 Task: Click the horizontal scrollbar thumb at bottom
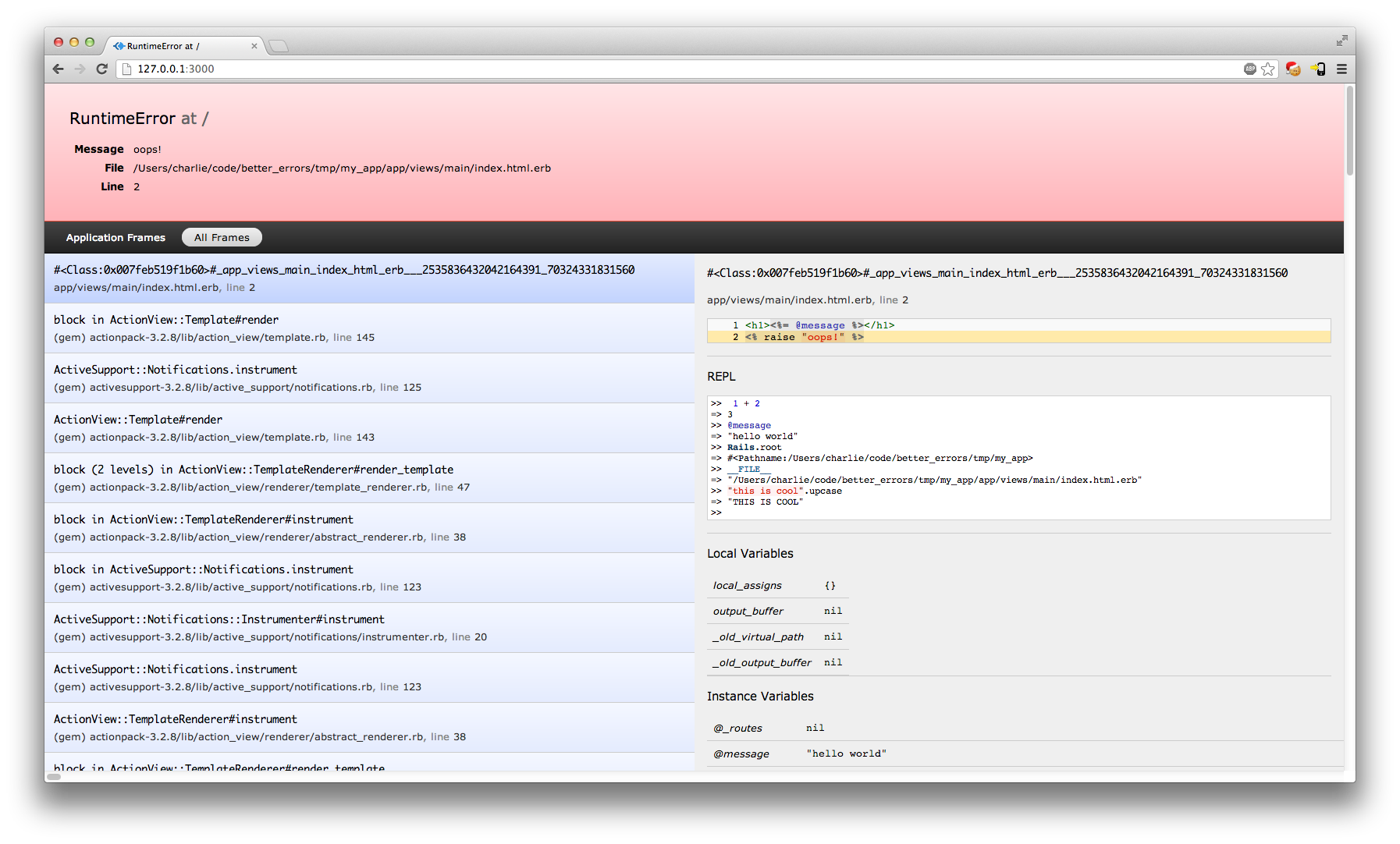click(x=54, y=776)
